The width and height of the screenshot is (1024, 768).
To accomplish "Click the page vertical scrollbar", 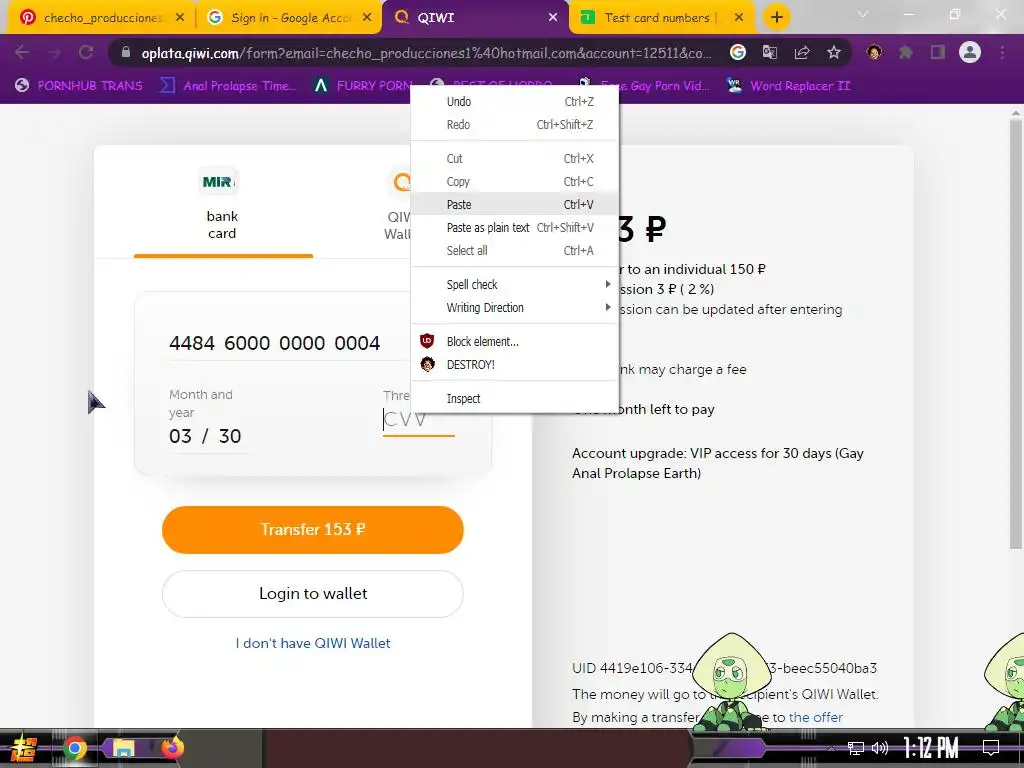I will pyautogui.click(x=1016, y=333).
